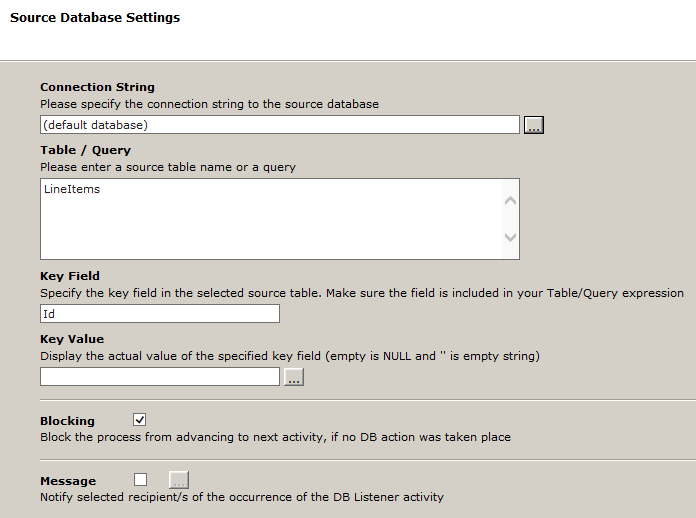Click the Key Value label
The width and height of the screenshot is (696, 518).
72,339
